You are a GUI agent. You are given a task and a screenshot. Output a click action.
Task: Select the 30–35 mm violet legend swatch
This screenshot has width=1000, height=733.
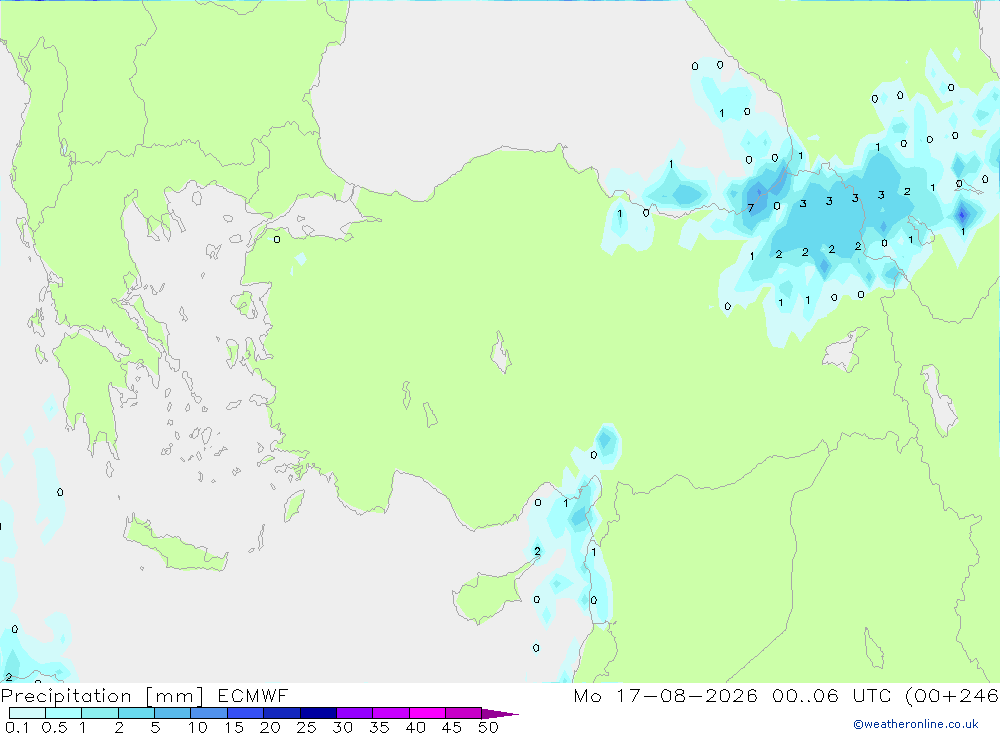coord(355,713)
